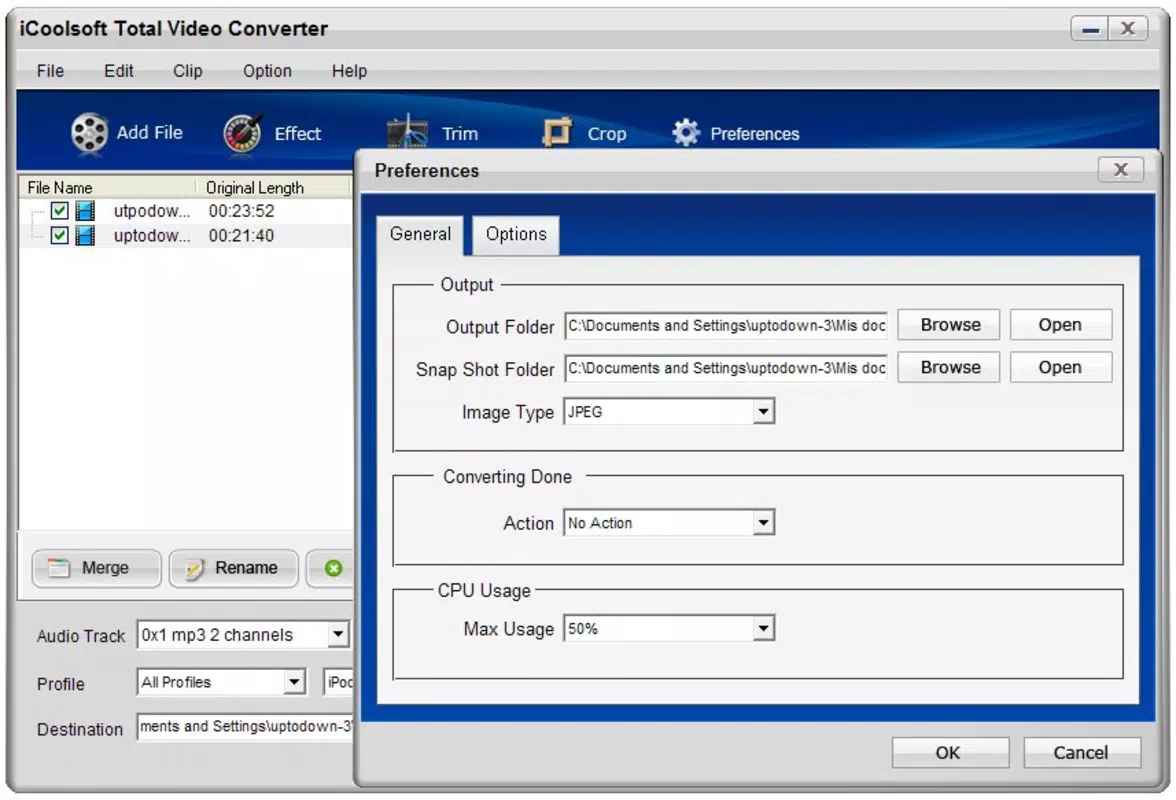Uncheck the uptodow... file checkbox

tap(59, 235)
